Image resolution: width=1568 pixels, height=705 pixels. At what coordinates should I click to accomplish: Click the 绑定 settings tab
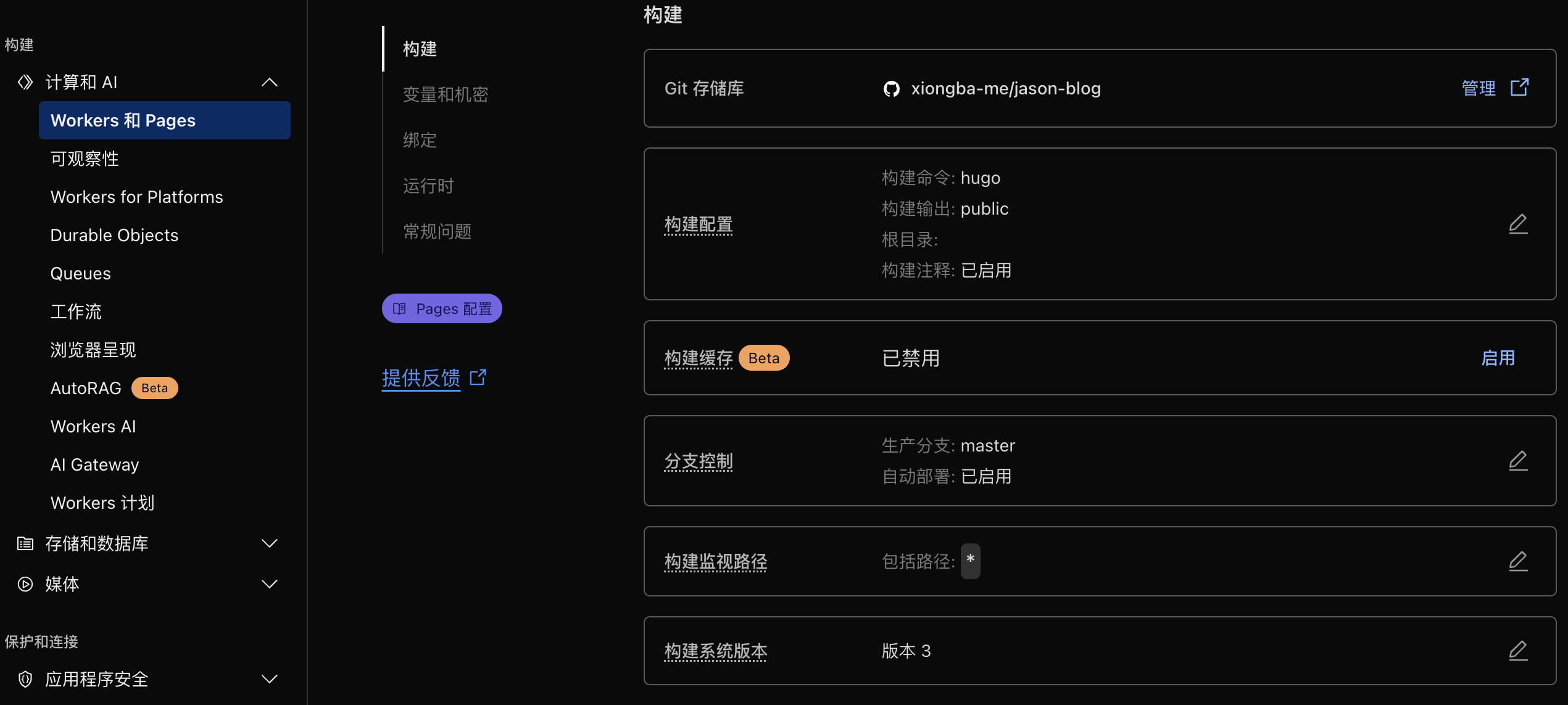tap(420, 140)
